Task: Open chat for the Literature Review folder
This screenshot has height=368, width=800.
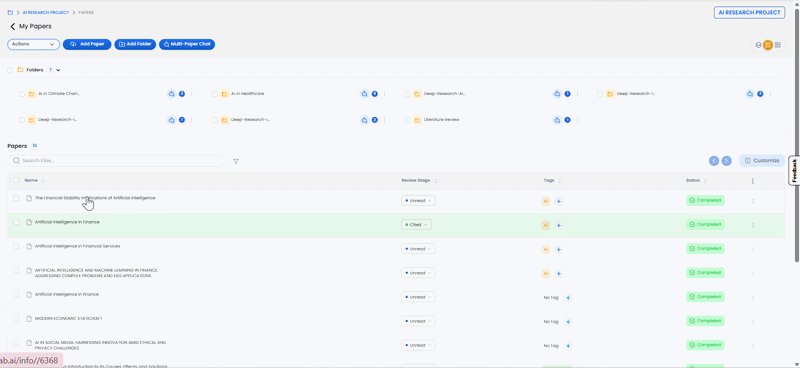Action: (557, 120)
